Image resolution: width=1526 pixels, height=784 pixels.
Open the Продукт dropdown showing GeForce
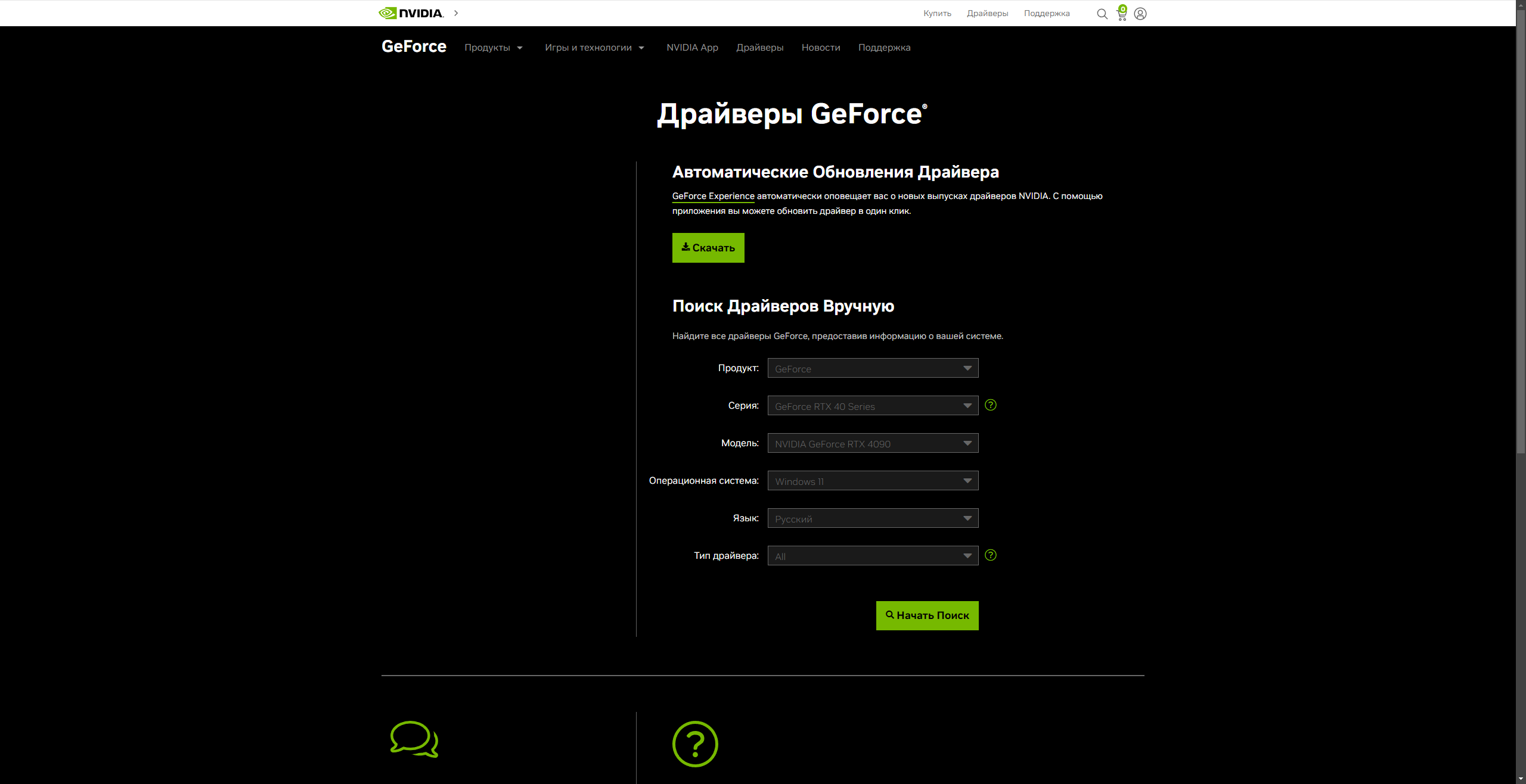873,368
